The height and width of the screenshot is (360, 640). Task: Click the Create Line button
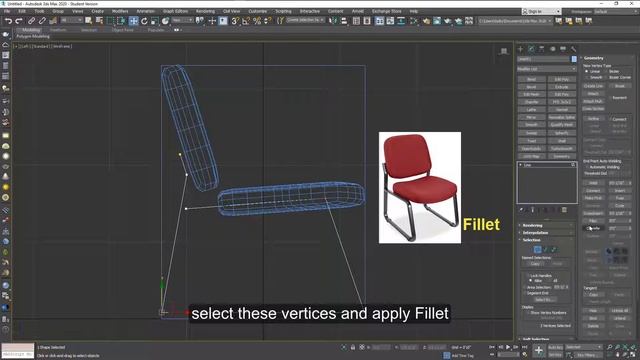(593, 86)
